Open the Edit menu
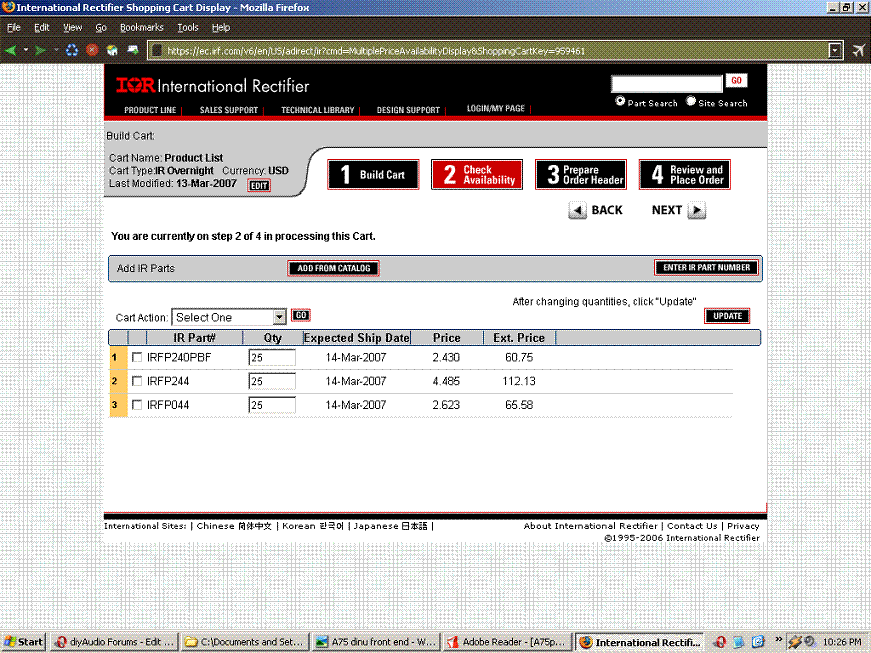The height and width of the screenshot is (653, 871). (42, 27)
